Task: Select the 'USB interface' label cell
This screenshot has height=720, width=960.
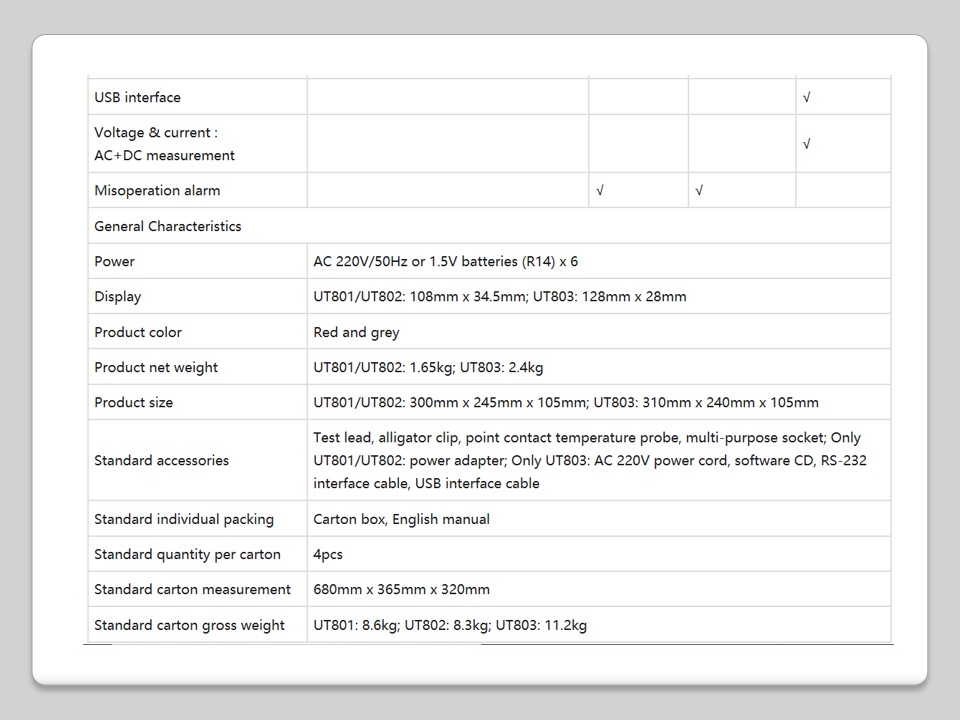Action: click(x=138, y=98)
